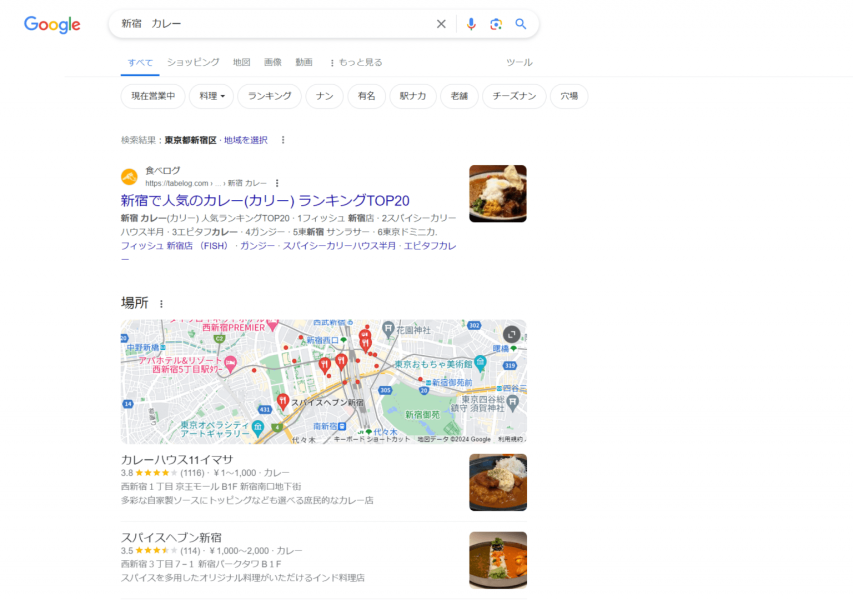Open the three-dot menu beside the tabelog URL
The height and width of the screenshot is (600, 853).
(x=277, y=183)
